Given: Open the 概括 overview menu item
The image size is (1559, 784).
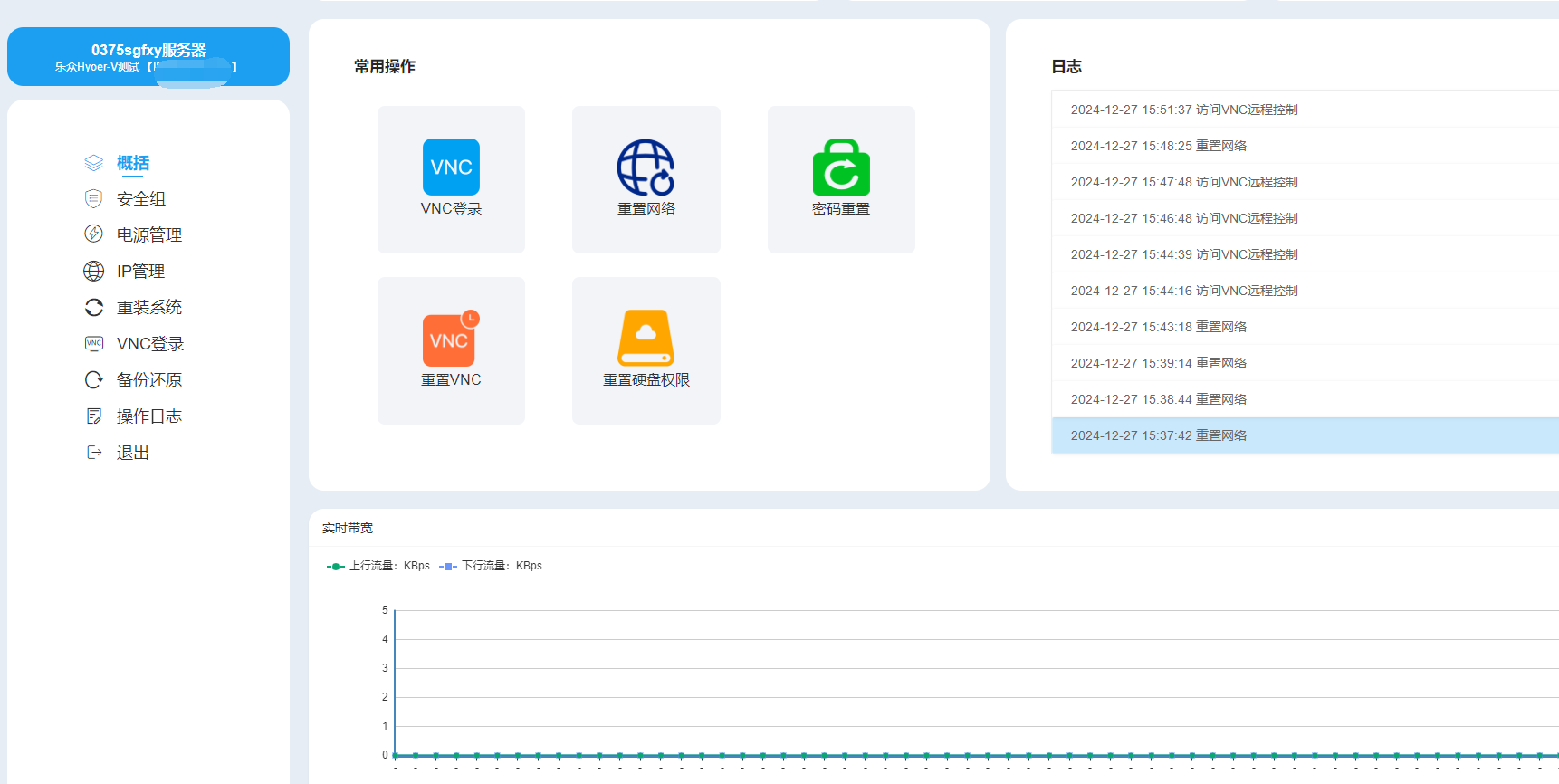Looking at the screenshot, I should pyautogui.click(x=133, y=163).
